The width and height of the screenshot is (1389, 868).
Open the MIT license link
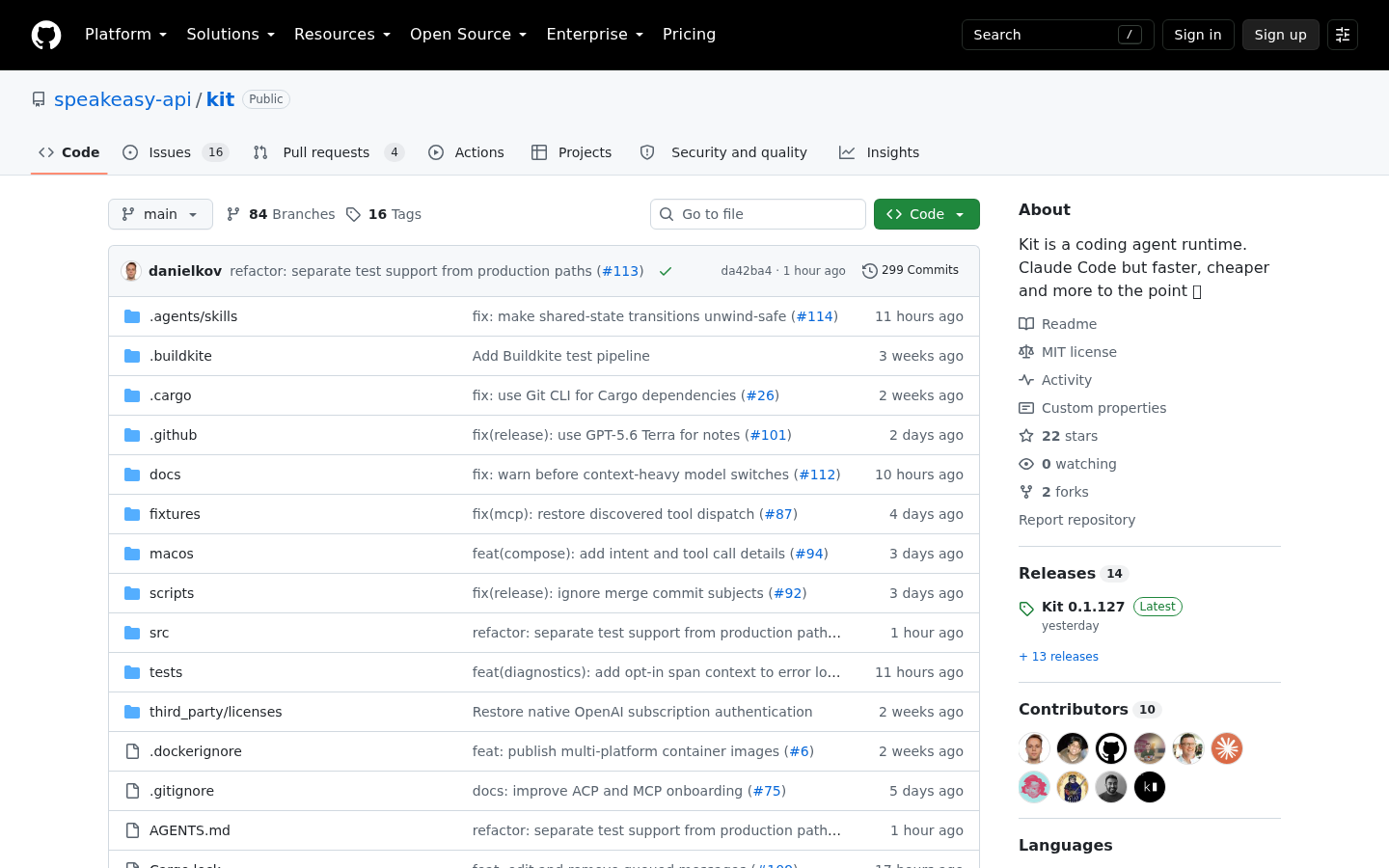pos(1068,352)
